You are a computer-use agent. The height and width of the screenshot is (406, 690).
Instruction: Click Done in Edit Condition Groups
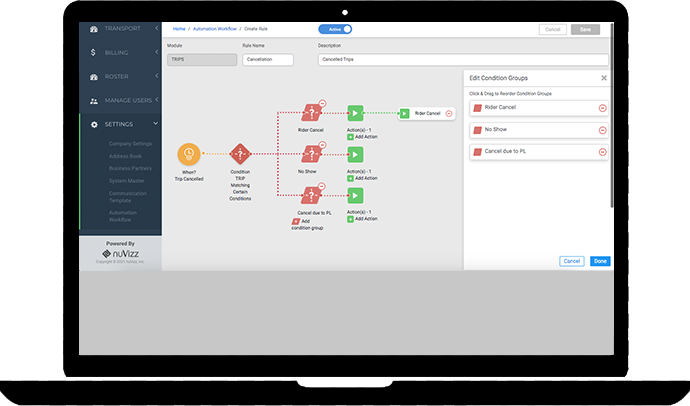600,261
